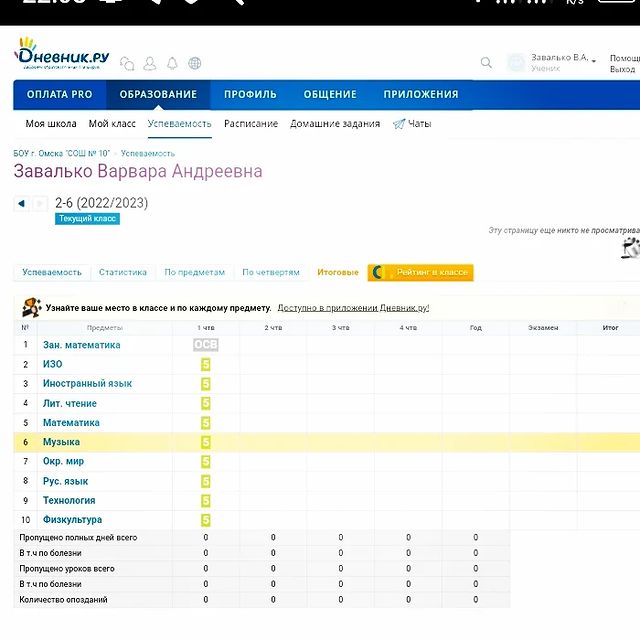Click the search magnifier icon
The height and width of the screenshot is (640, 640).
(486, 62)
